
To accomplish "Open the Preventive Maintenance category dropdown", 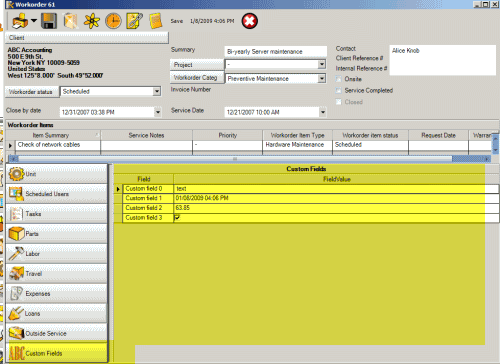I will click(x=321, y=79).
